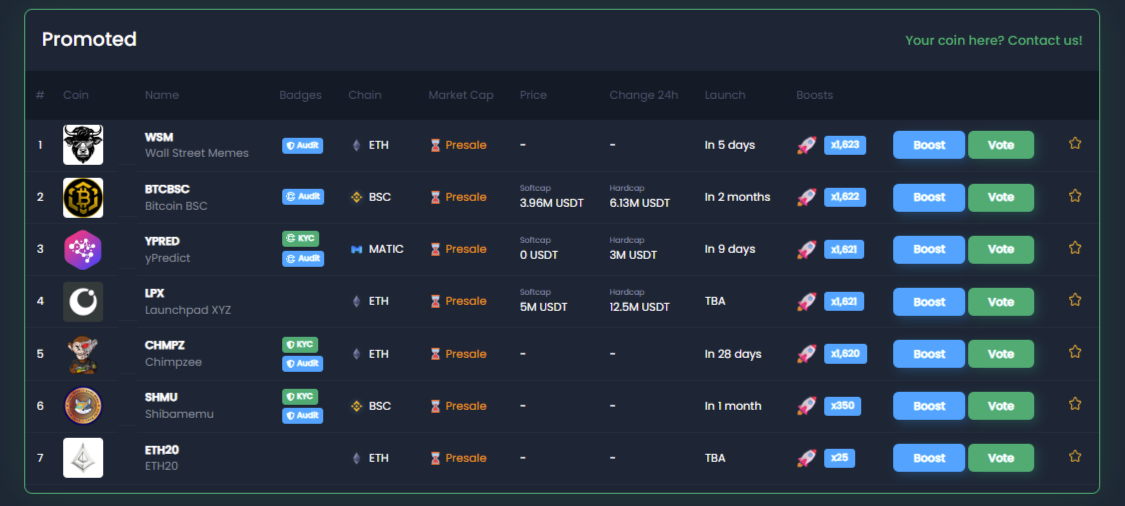The width and height of the screenshot is (1125, 506).
Task: Click the rocket icon in CHMPZ row
Action: tap(806, 354)
